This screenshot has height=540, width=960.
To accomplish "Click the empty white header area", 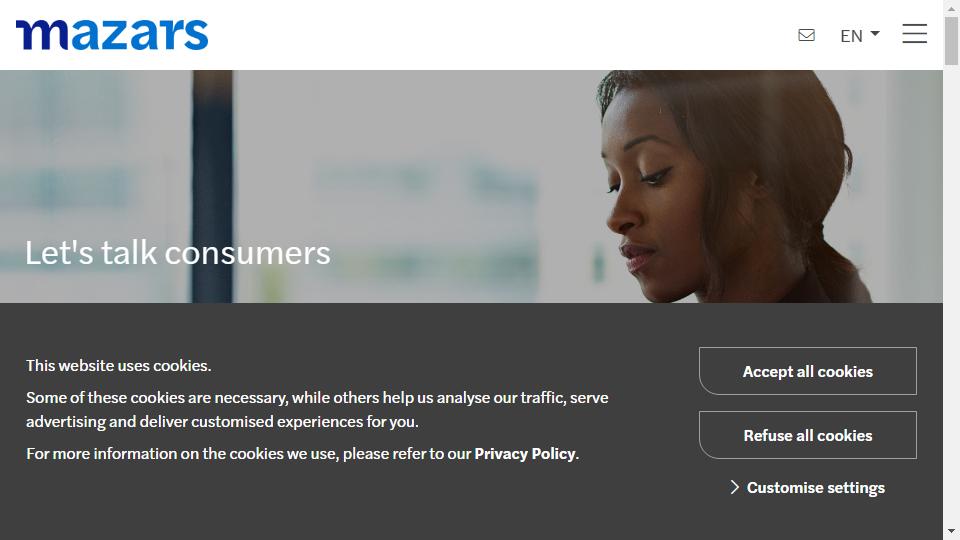I will pyautogui.click(x=502, y=35).
